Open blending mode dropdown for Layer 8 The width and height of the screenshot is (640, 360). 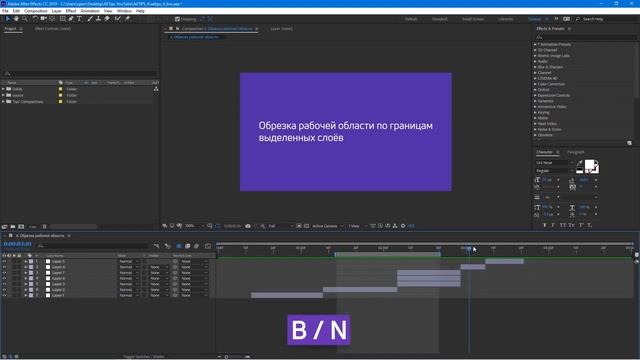[129, 267]
